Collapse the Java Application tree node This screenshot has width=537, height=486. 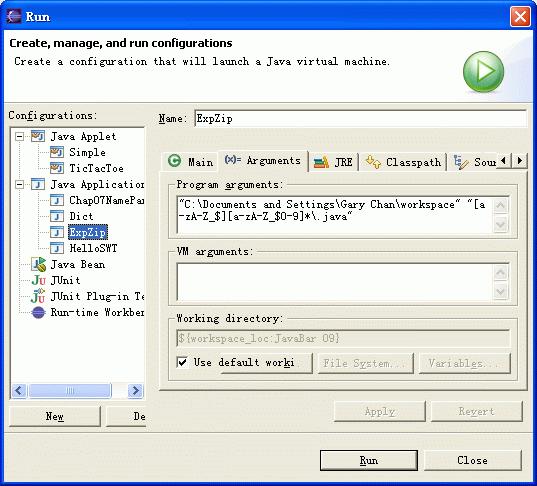pyautogui.click(x=20, y=185)
